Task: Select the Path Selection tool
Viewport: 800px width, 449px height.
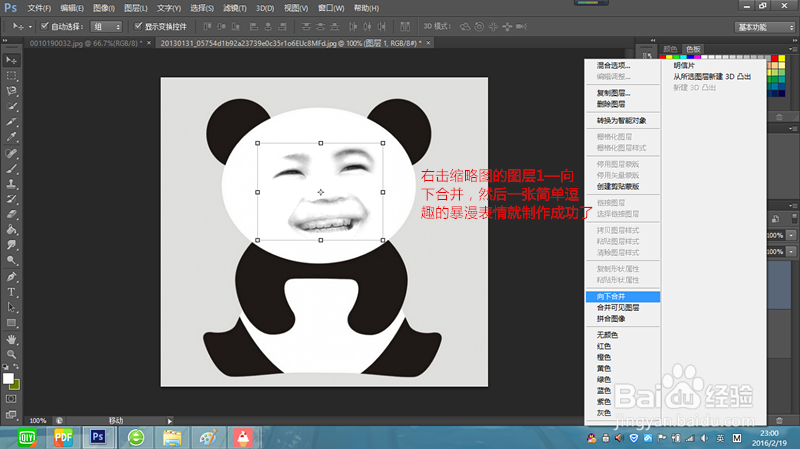Action: pyautogui.click(x=11, y=307)
